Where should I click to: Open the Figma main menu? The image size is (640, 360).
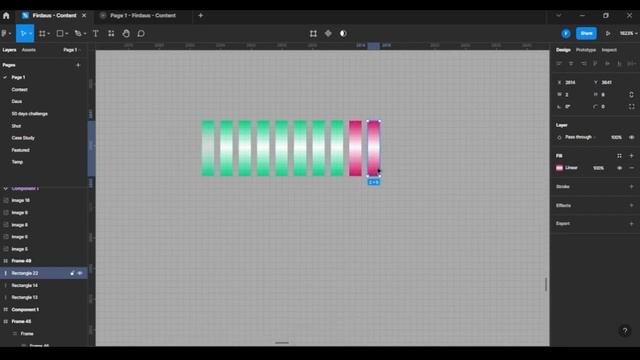[5, 33]
